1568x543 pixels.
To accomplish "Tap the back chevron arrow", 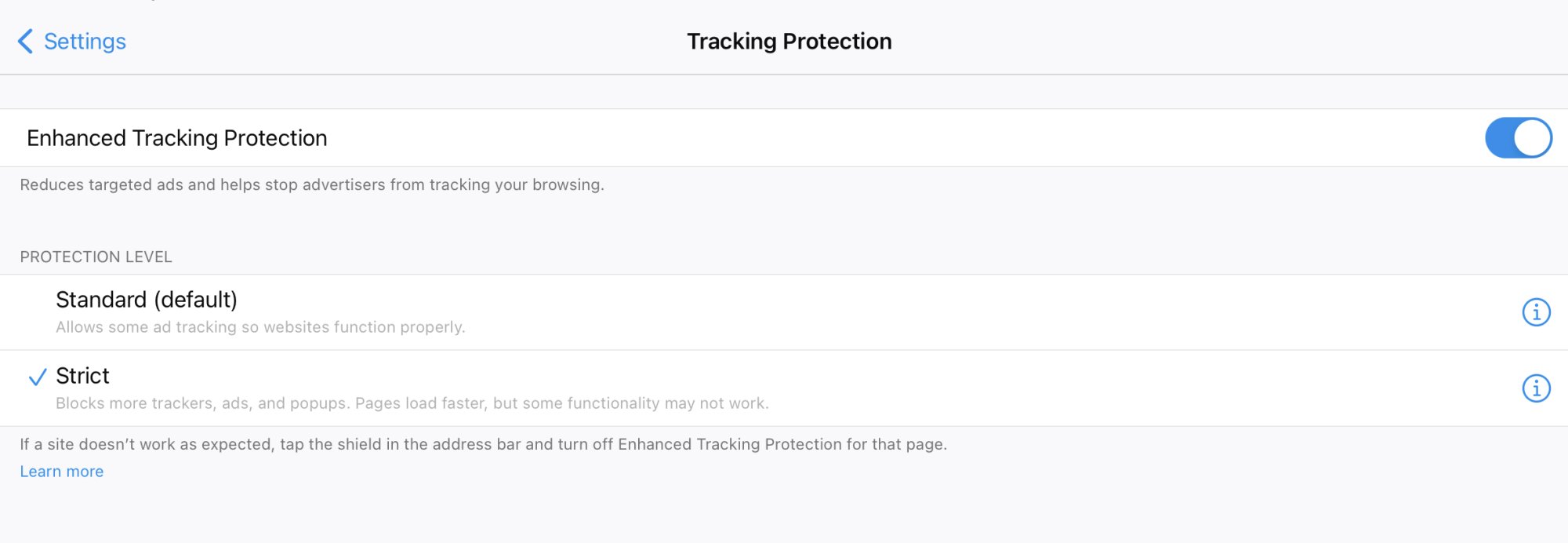I will point(25,42).
